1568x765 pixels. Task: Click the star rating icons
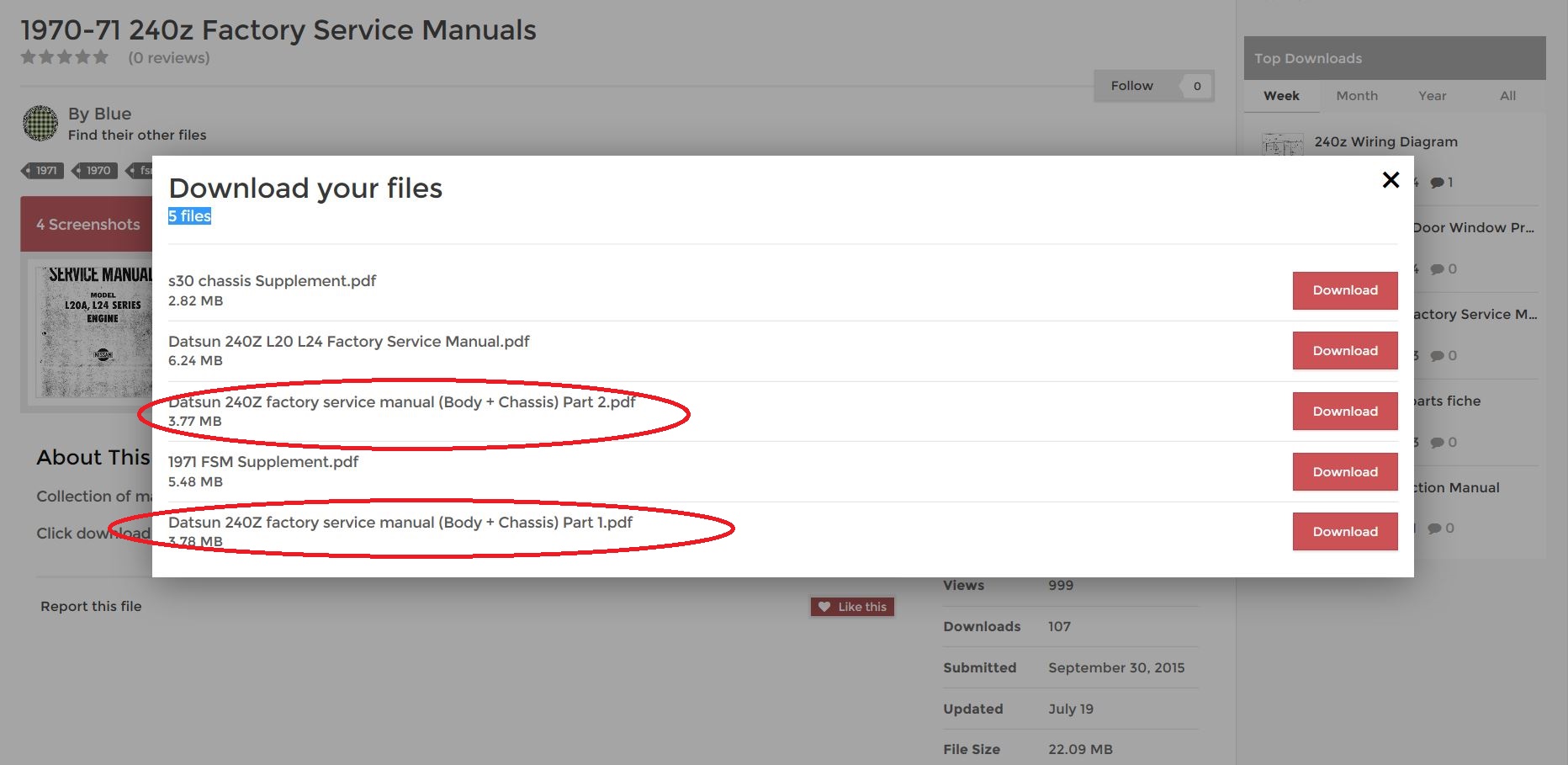(x=65, y=57)
